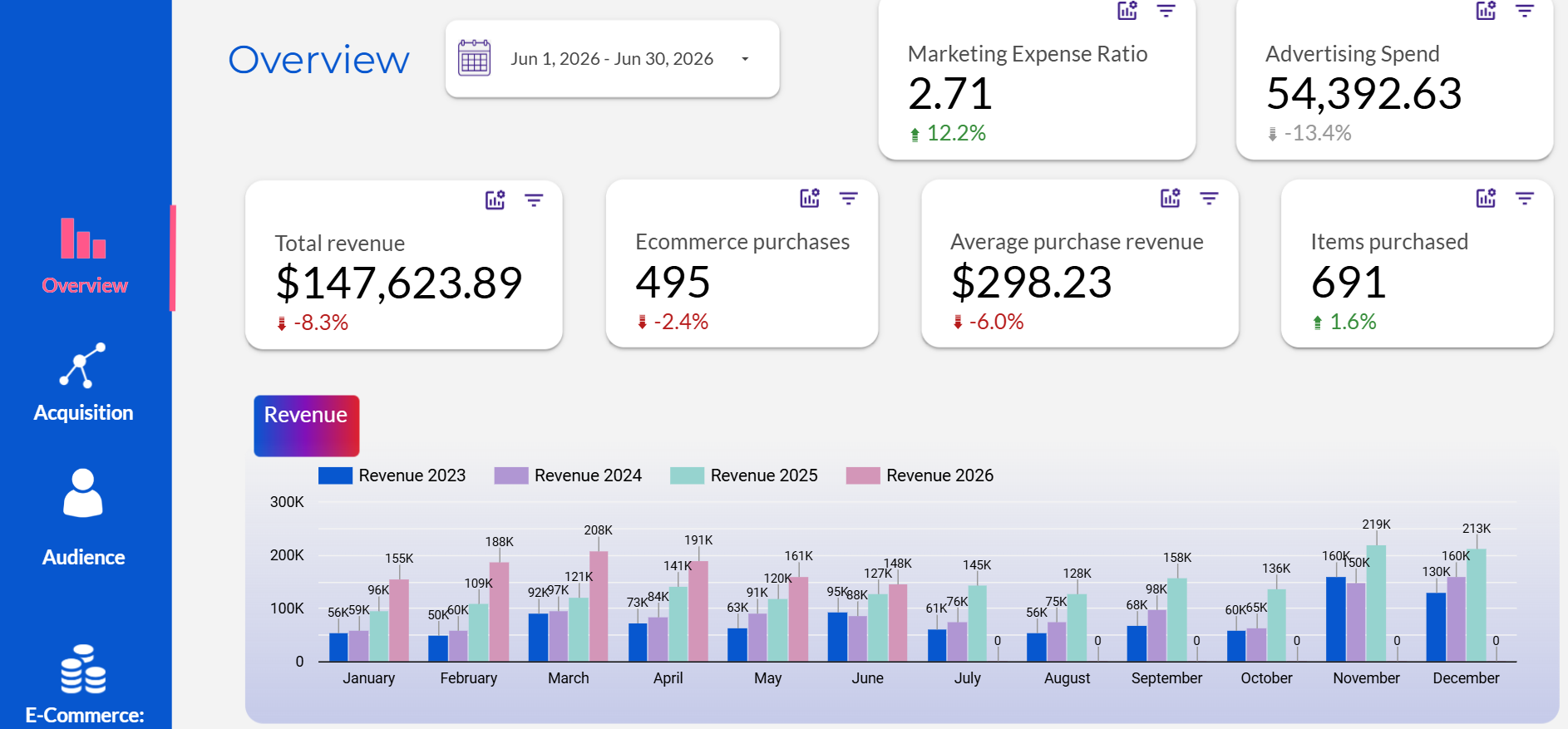Toggle Revenue 2025 teal legend swatch

[687, 475]
